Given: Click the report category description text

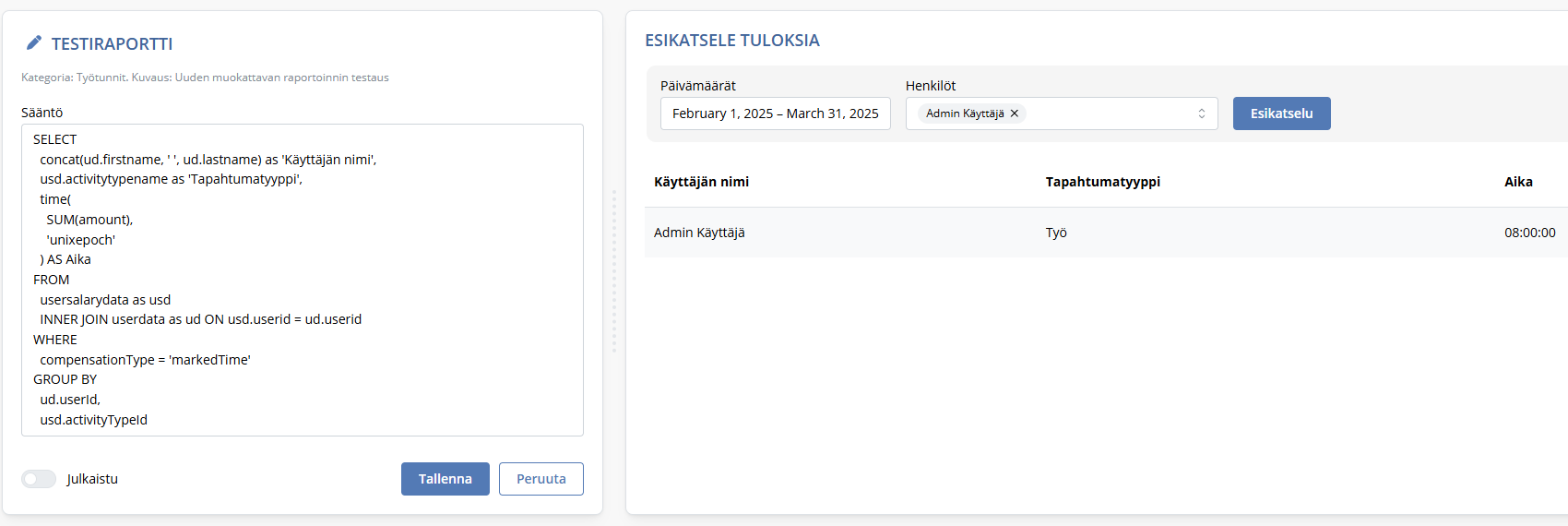Looking at the screenshot, I should click(205, 78).
